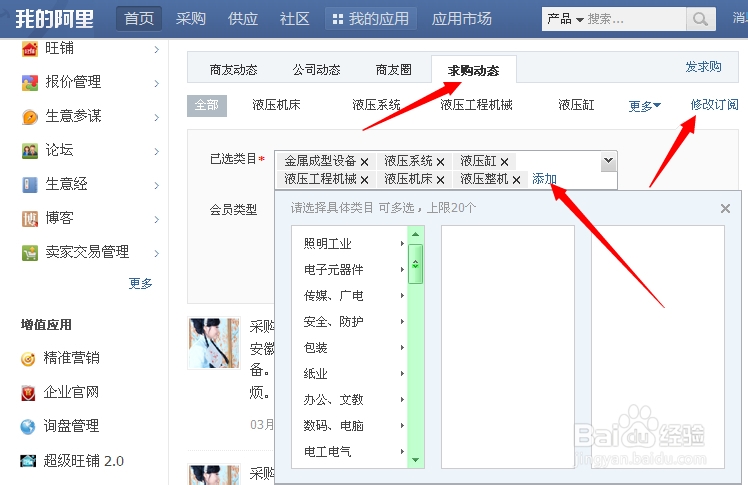Image resolution: width=748 pixels, height=485 pixels.
Task: Click the category list scrollbar thumb
Action: pos(416,264)
